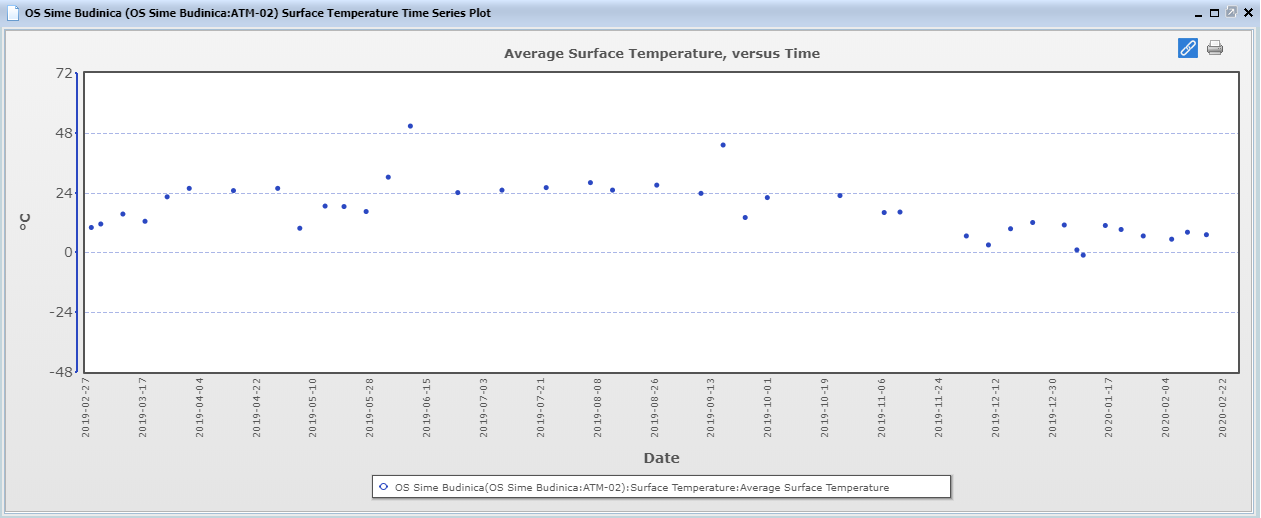Screen dimensions: 1261x518
Task: Click the legend series circle marker
Action: point(384,487)
